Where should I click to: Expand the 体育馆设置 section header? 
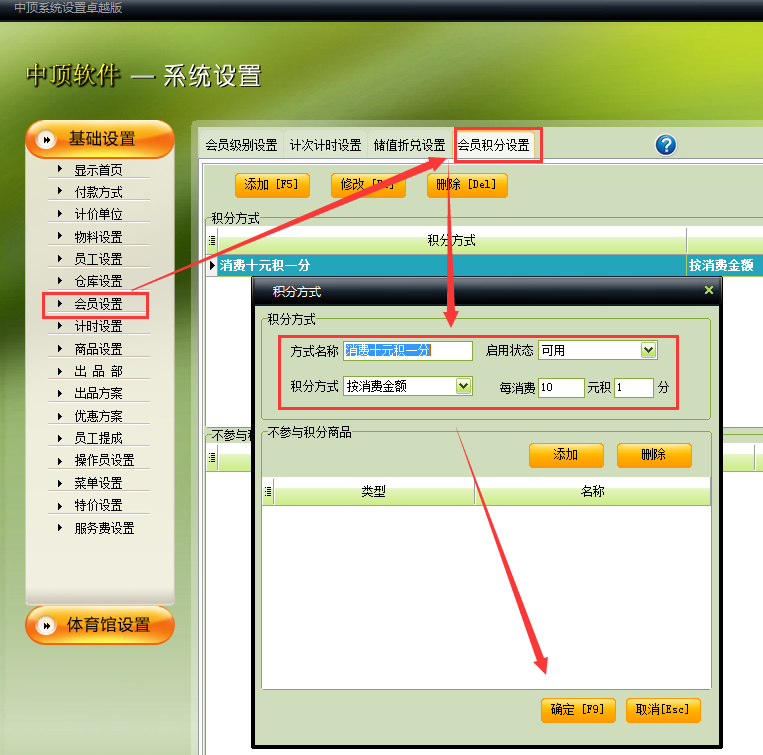tap(100, 625)
